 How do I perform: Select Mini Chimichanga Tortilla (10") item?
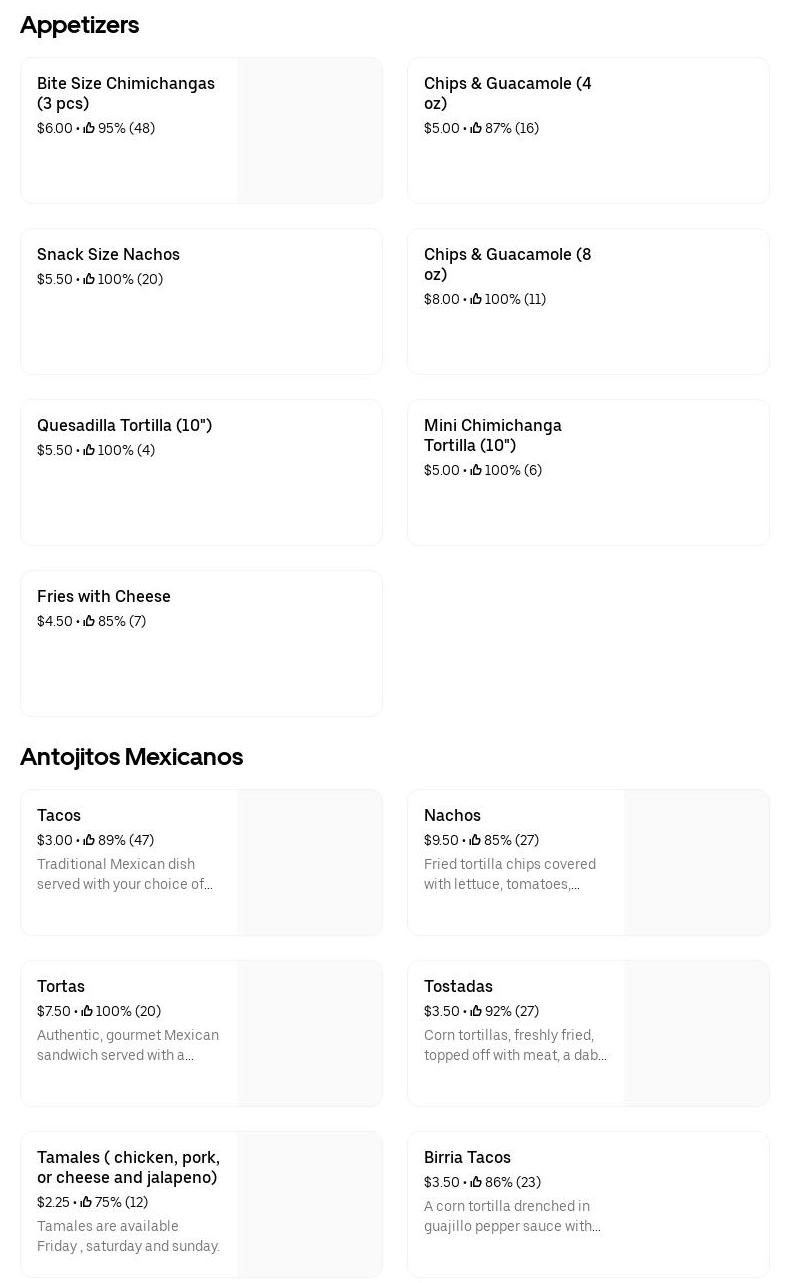pos(493,435)
